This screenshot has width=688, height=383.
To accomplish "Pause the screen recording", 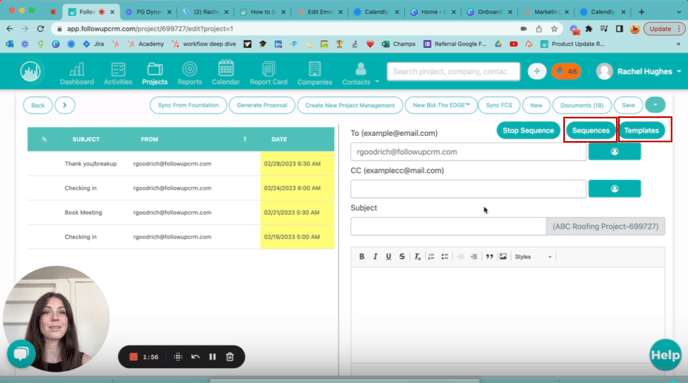I will pos(212,357).
